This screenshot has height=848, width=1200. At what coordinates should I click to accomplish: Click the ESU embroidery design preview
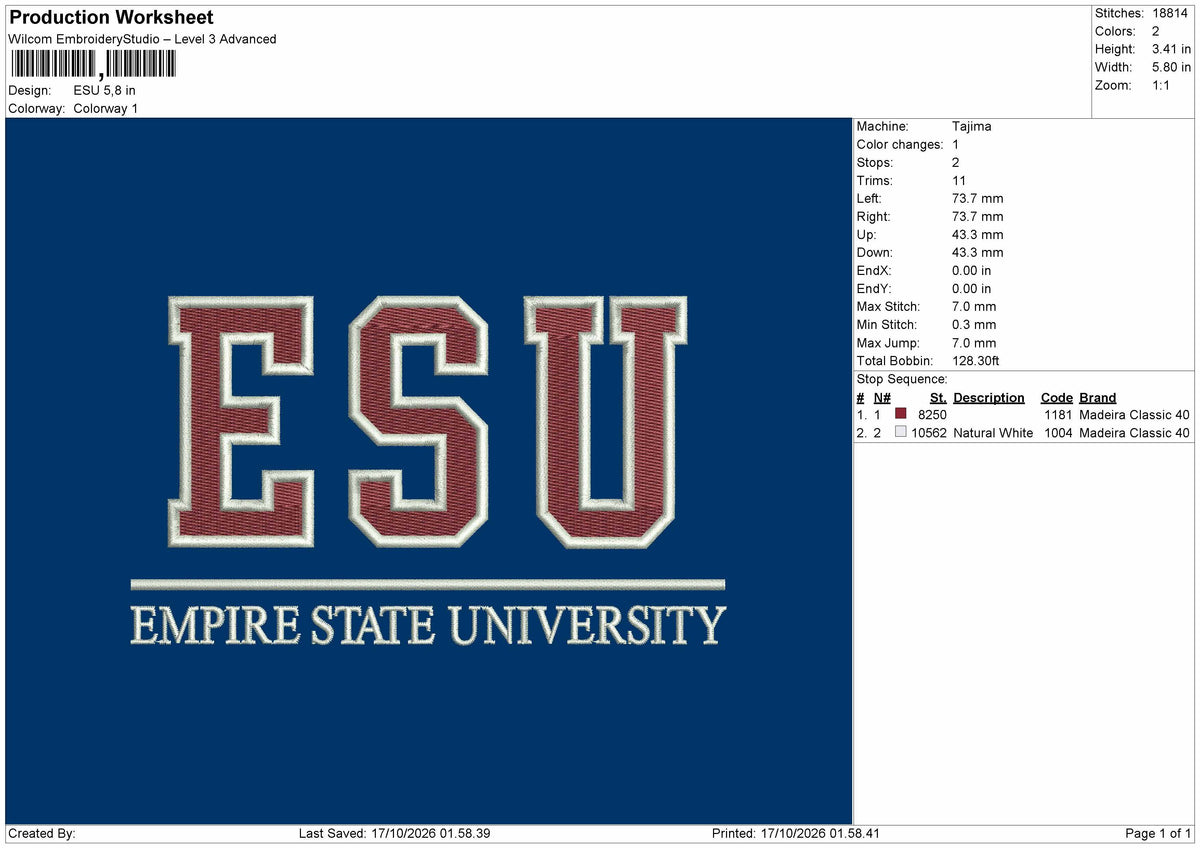(x=428, y=471)
